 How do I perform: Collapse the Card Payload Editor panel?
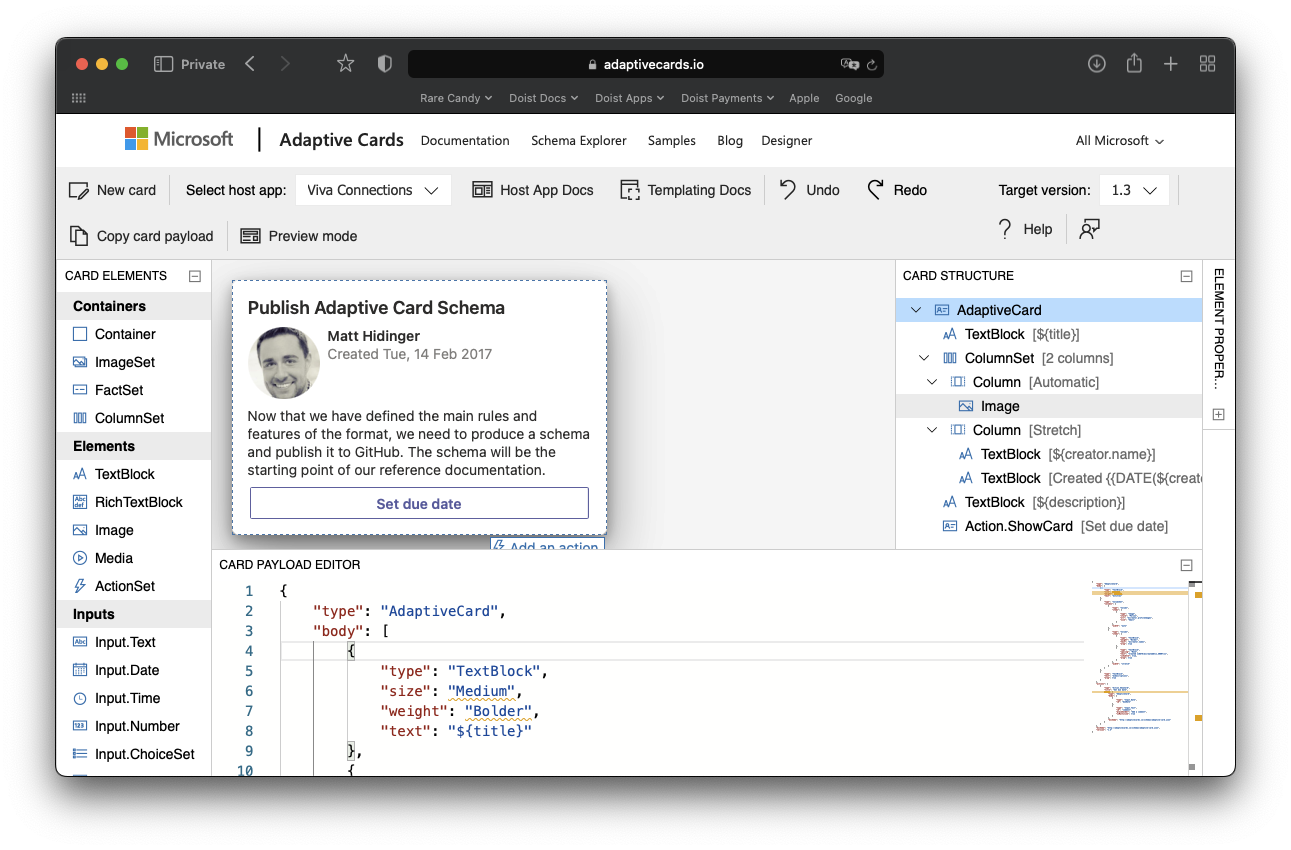tap(1185, 564)
